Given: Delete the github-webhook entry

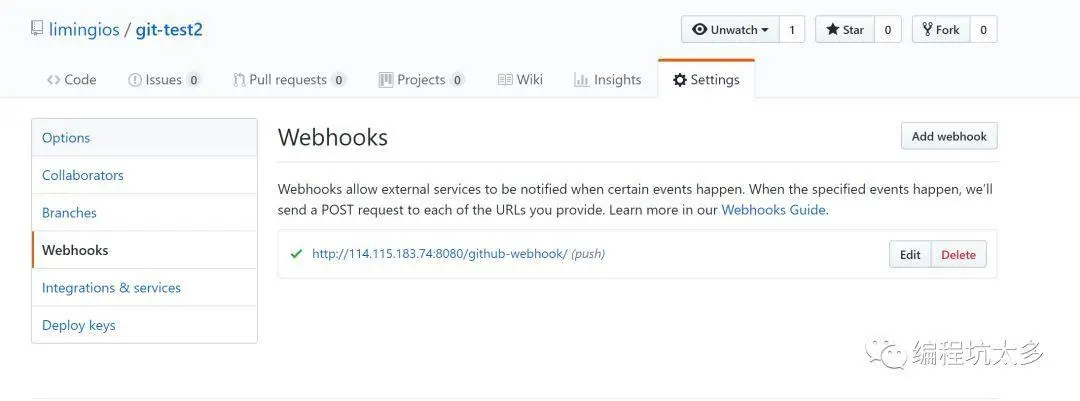Looking at the screenshot, I should tap(958, 255).
